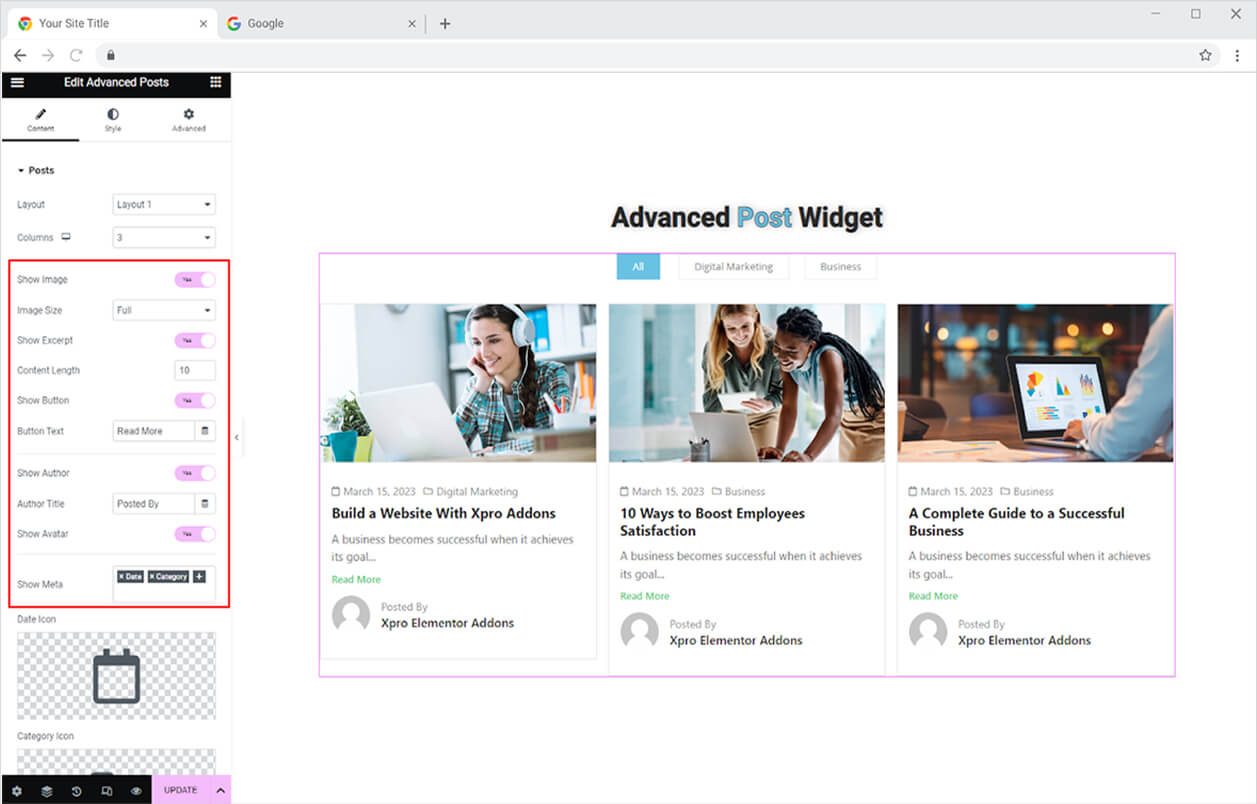The image size is (1257, 804).
Task: Bookmark page with the star icon
Action: pyautogui.click(x=1205, y=55)
